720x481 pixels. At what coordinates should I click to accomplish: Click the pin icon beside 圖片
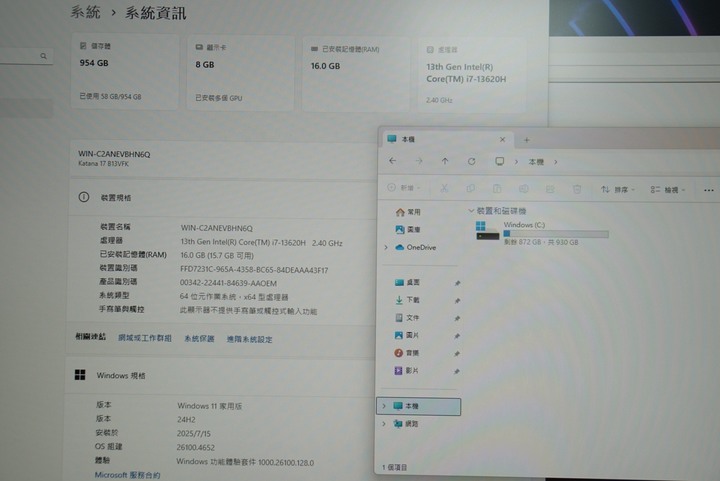point(457,336)
